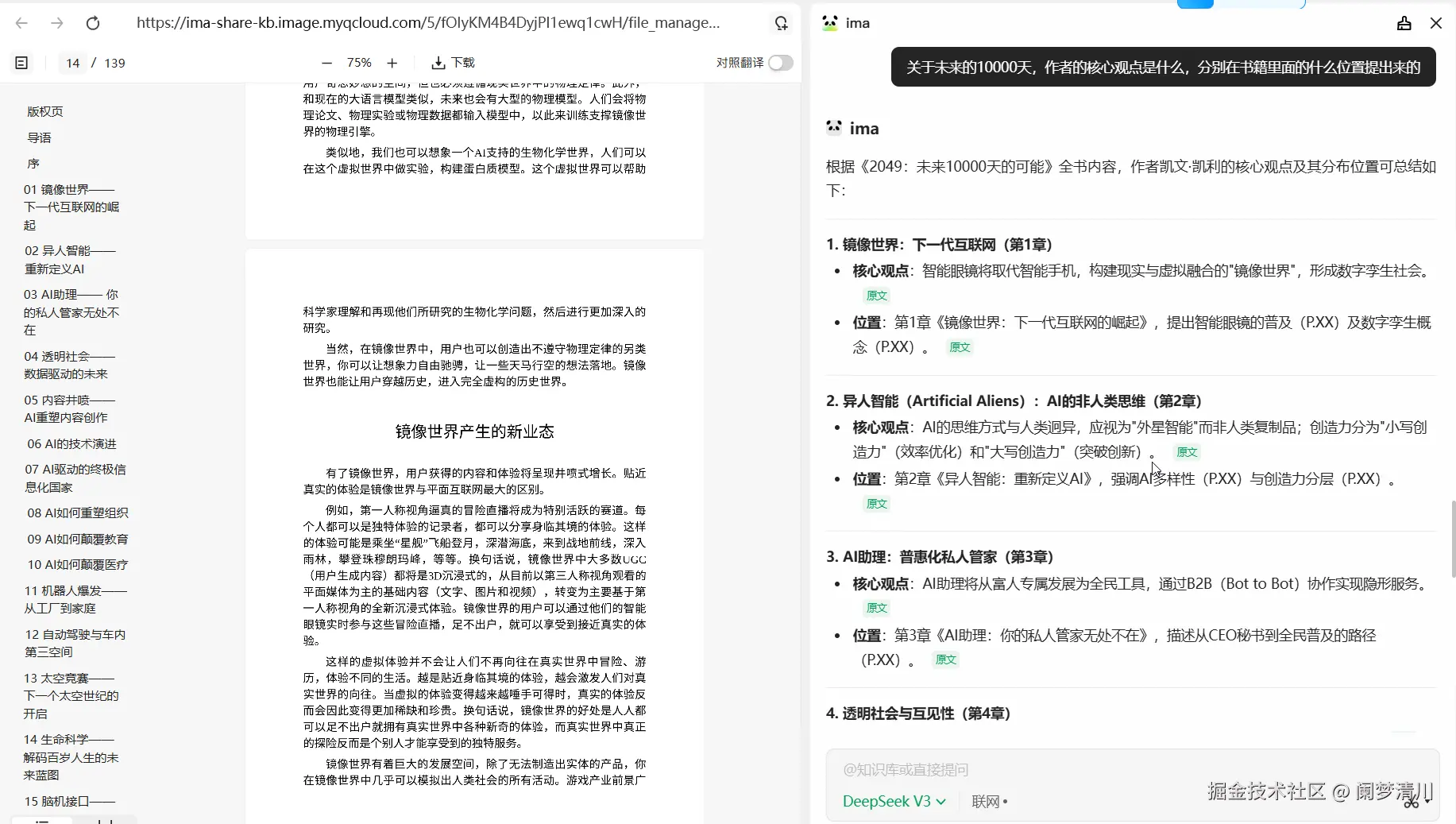
Task: Open 版权页 in the table of contents
Action: (45, 111)
